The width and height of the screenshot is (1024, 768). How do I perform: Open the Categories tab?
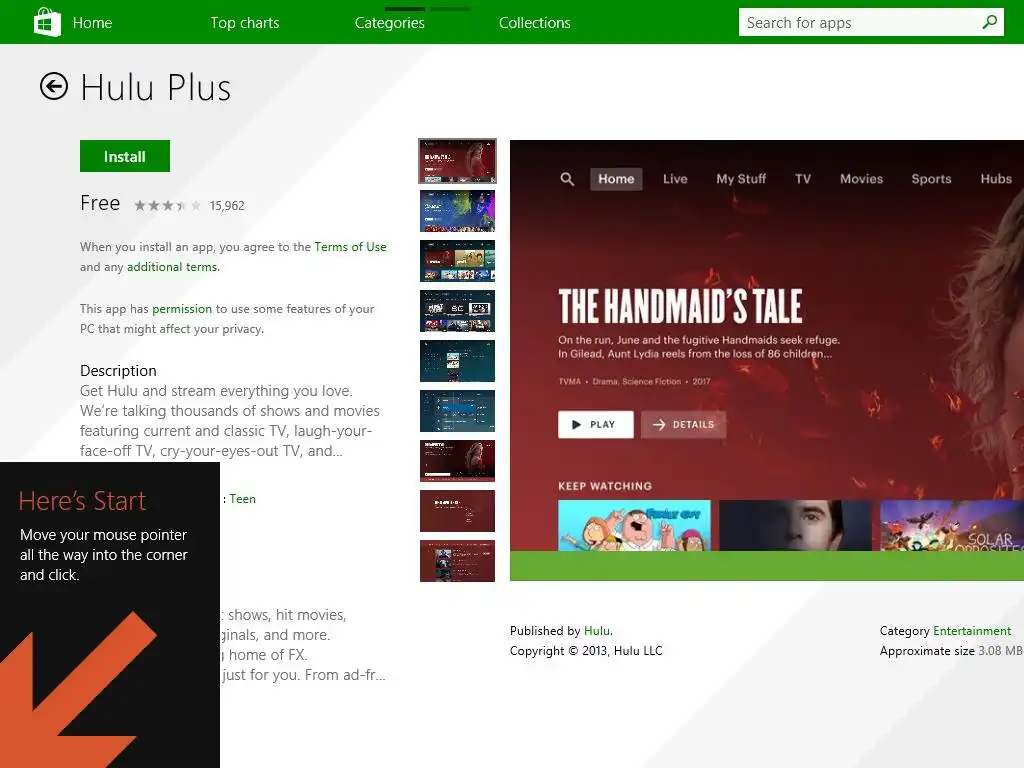390,23
